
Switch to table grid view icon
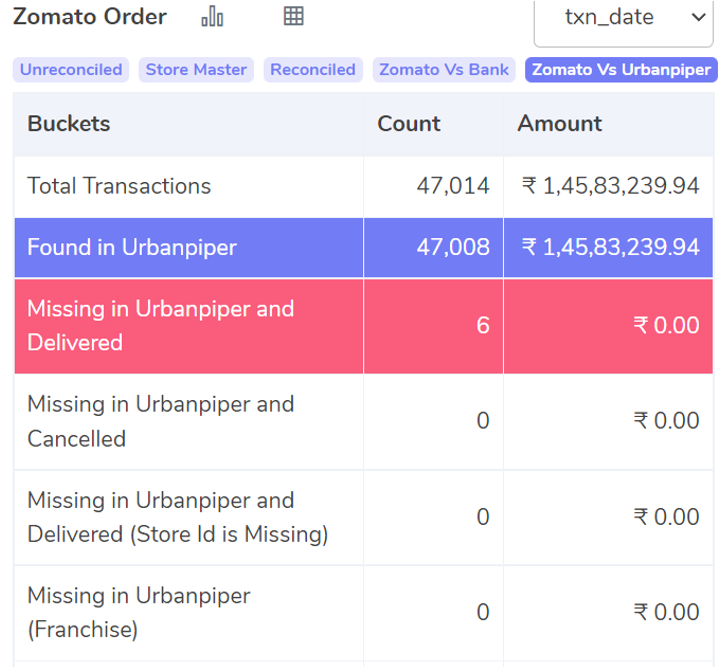pos(293,16)
